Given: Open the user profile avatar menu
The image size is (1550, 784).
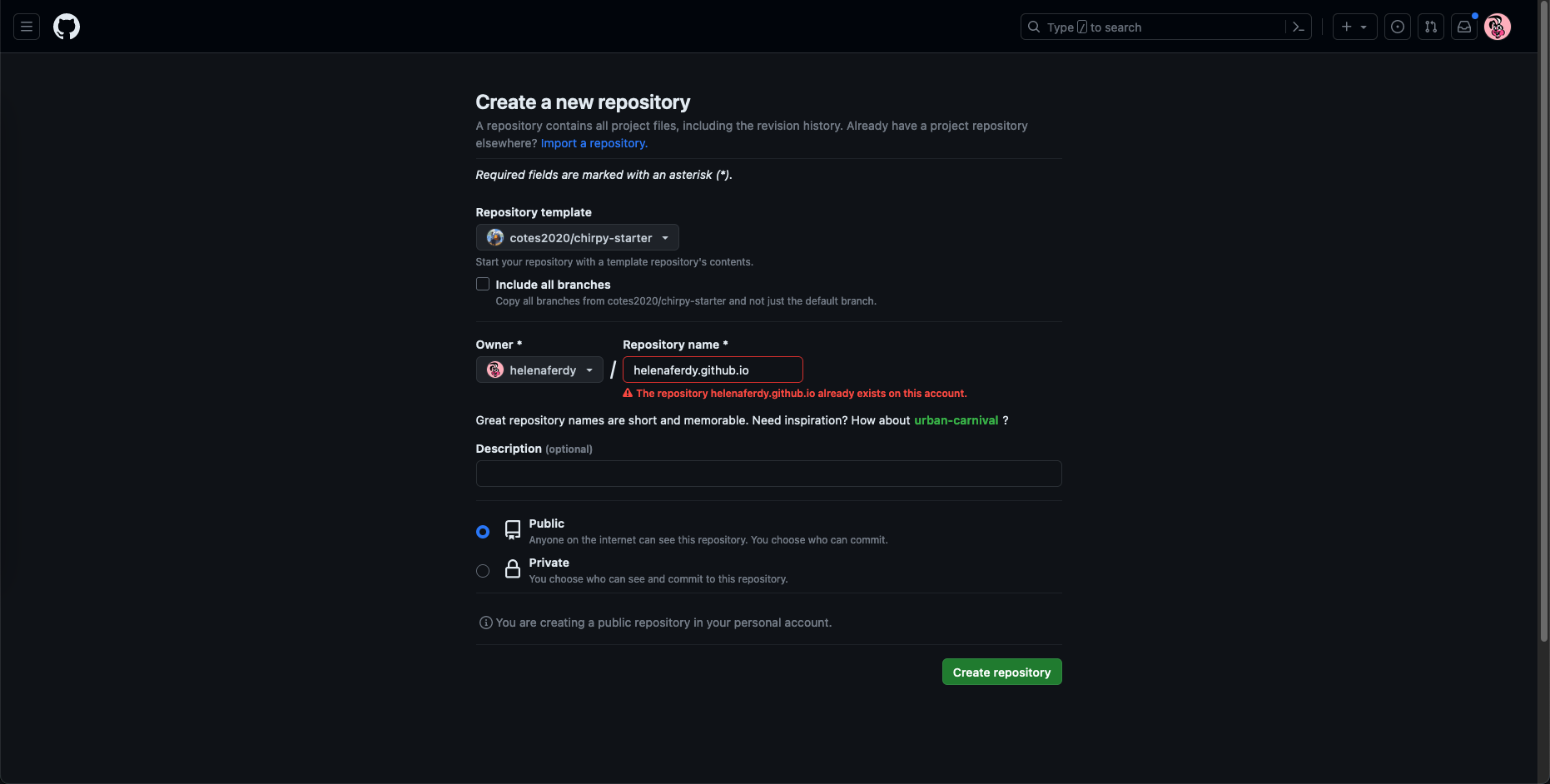Looking at the screenshot, I should 1498,27.
